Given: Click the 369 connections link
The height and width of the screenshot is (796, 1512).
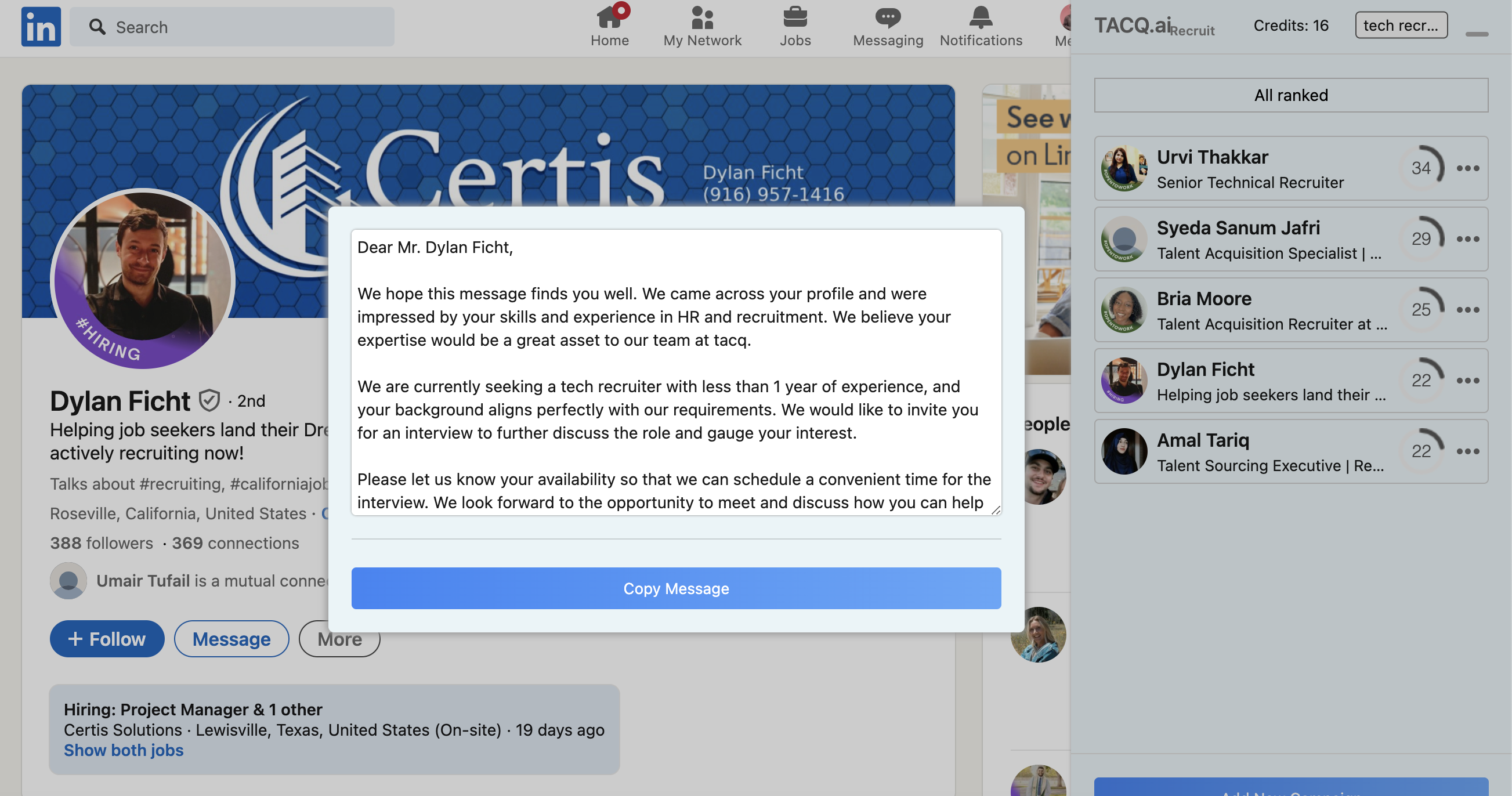Looking at the screenshot, I should click(x=236, y=543).
